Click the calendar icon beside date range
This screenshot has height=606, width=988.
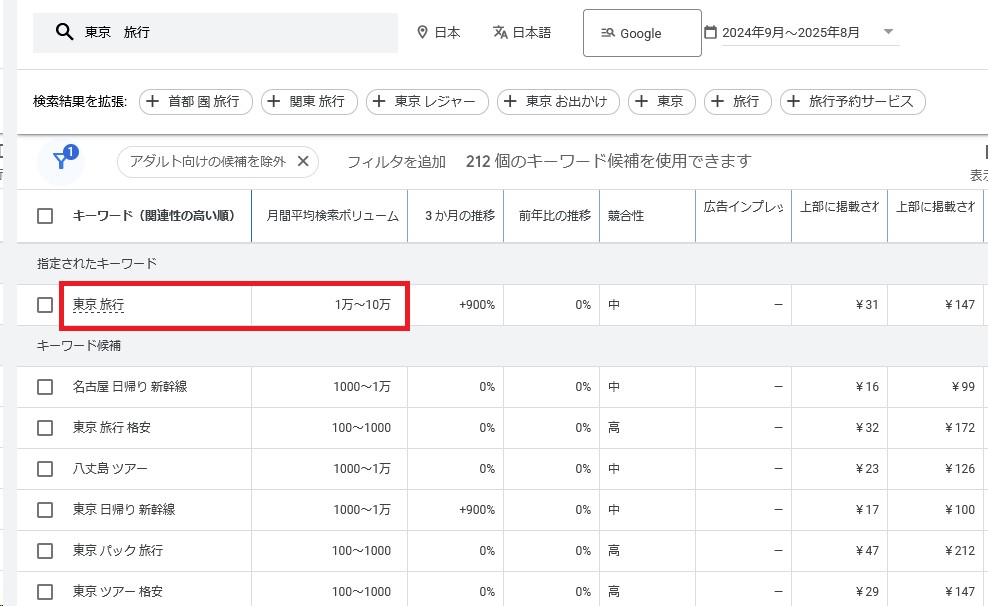click(710, 33)
